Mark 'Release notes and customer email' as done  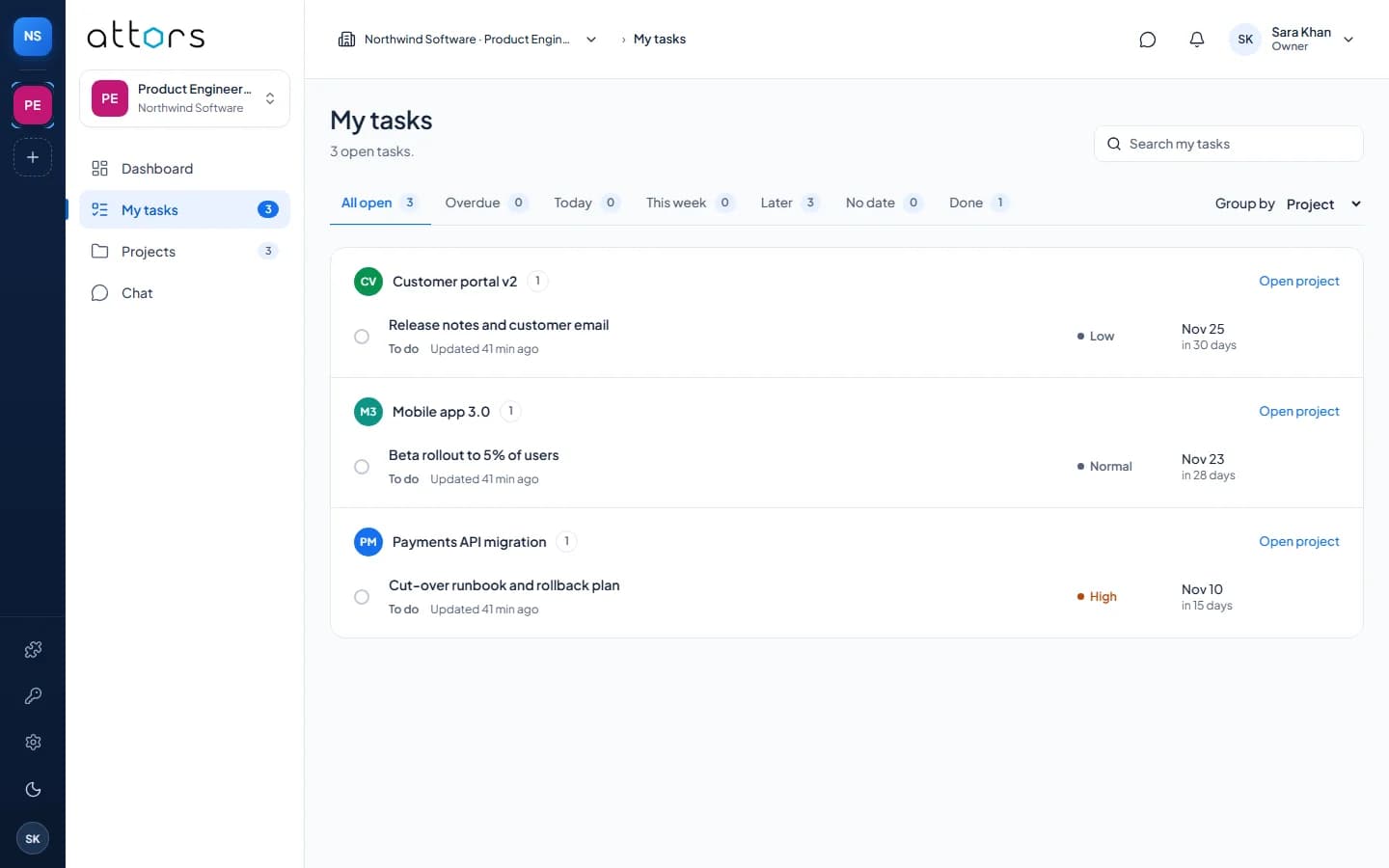(362, 337)
